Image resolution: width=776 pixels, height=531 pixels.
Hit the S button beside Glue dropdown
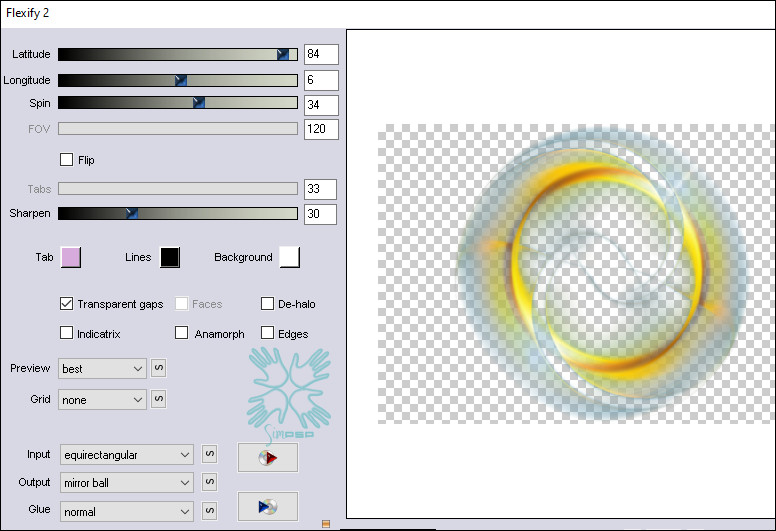pos(209,511)
